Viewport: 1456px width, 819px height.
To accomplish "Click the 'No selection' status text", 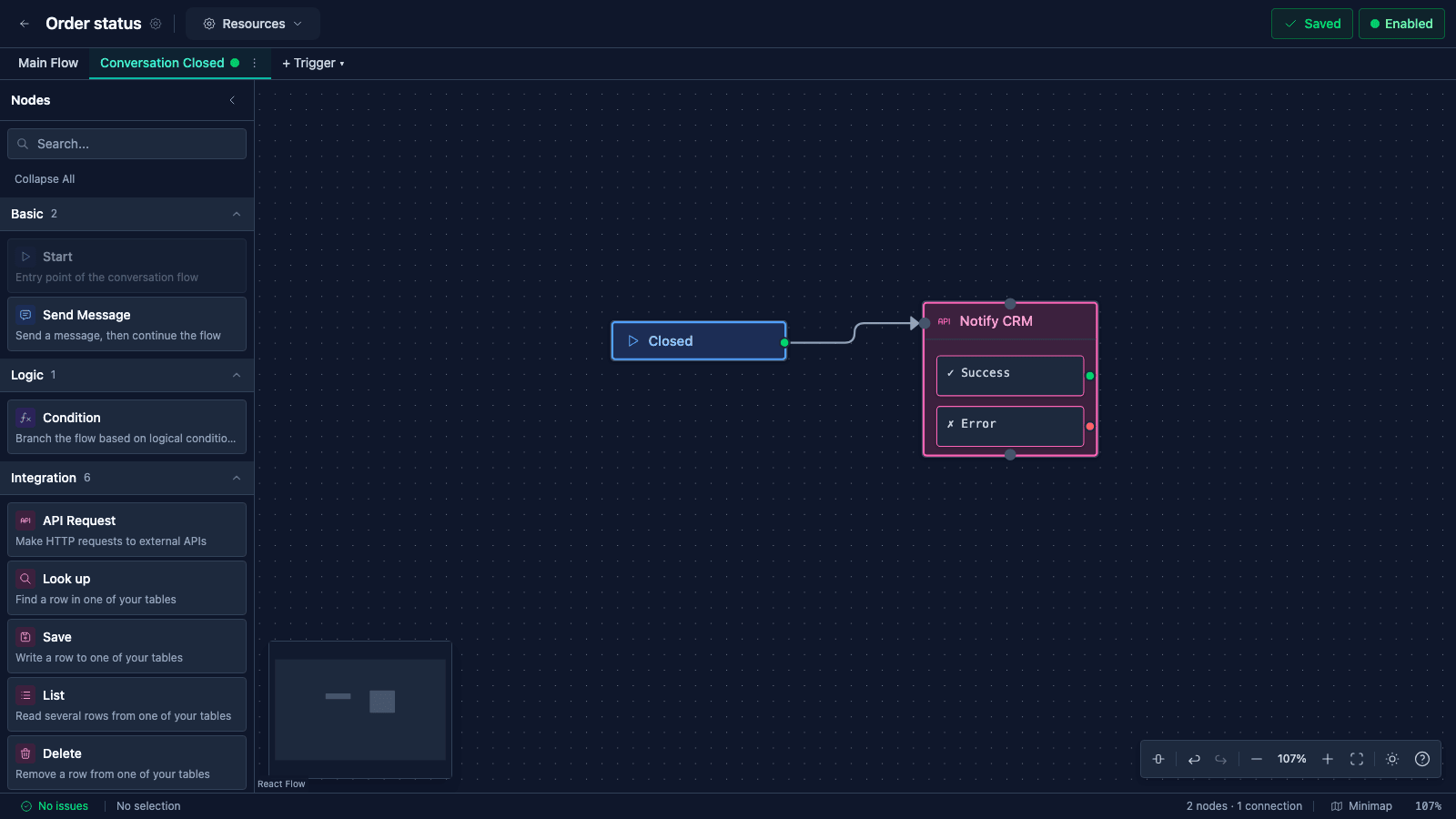I will pyautogui.click(x=148, y=806).
